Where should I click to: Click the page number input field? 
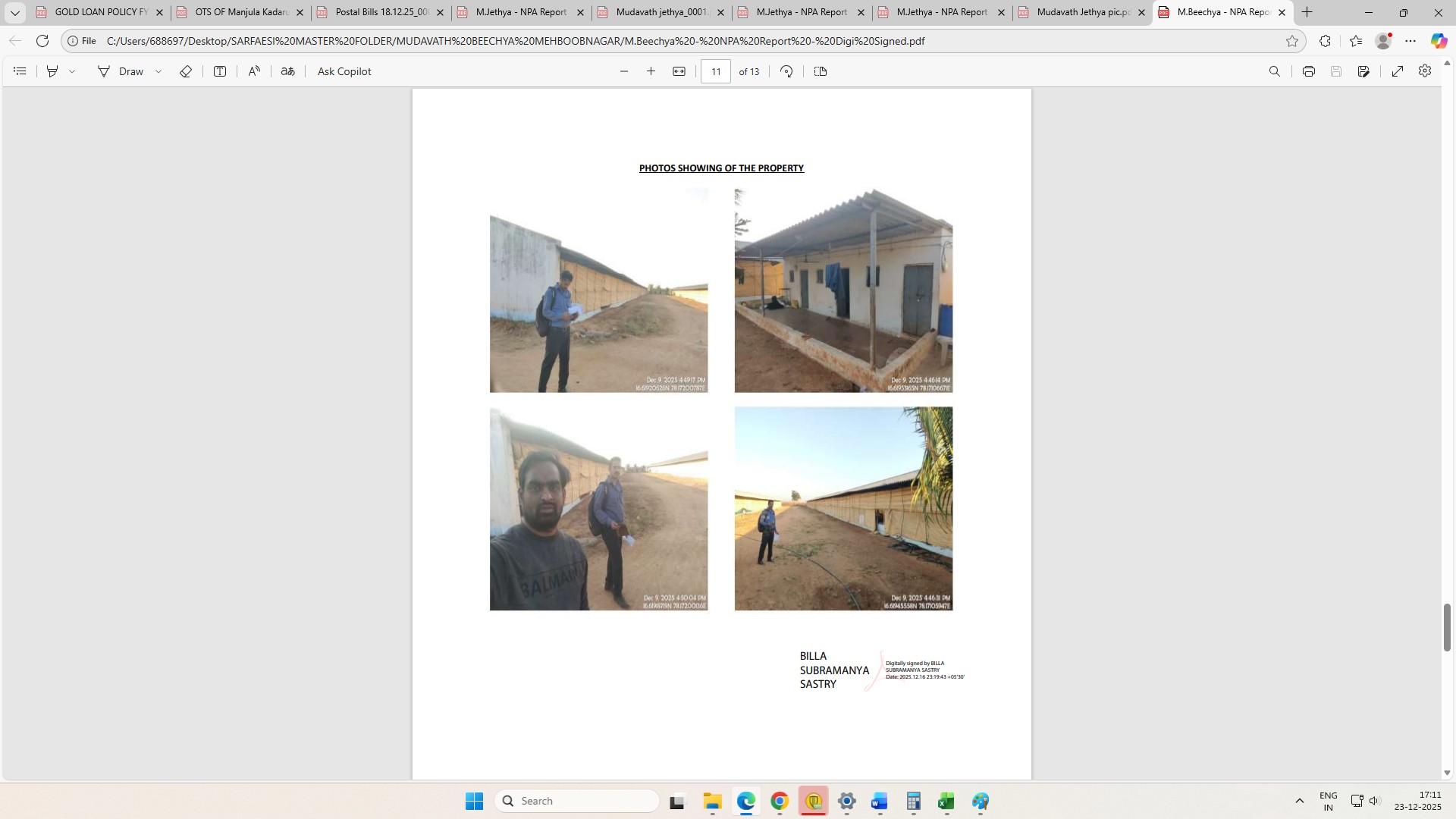point(715,71)
